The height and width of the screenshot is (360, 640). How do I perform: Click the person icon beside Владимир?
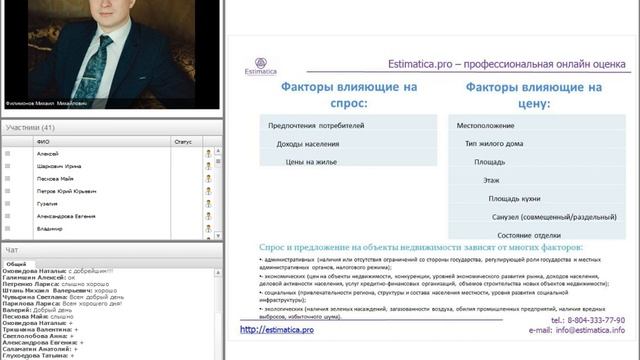[x=209, y=229]
